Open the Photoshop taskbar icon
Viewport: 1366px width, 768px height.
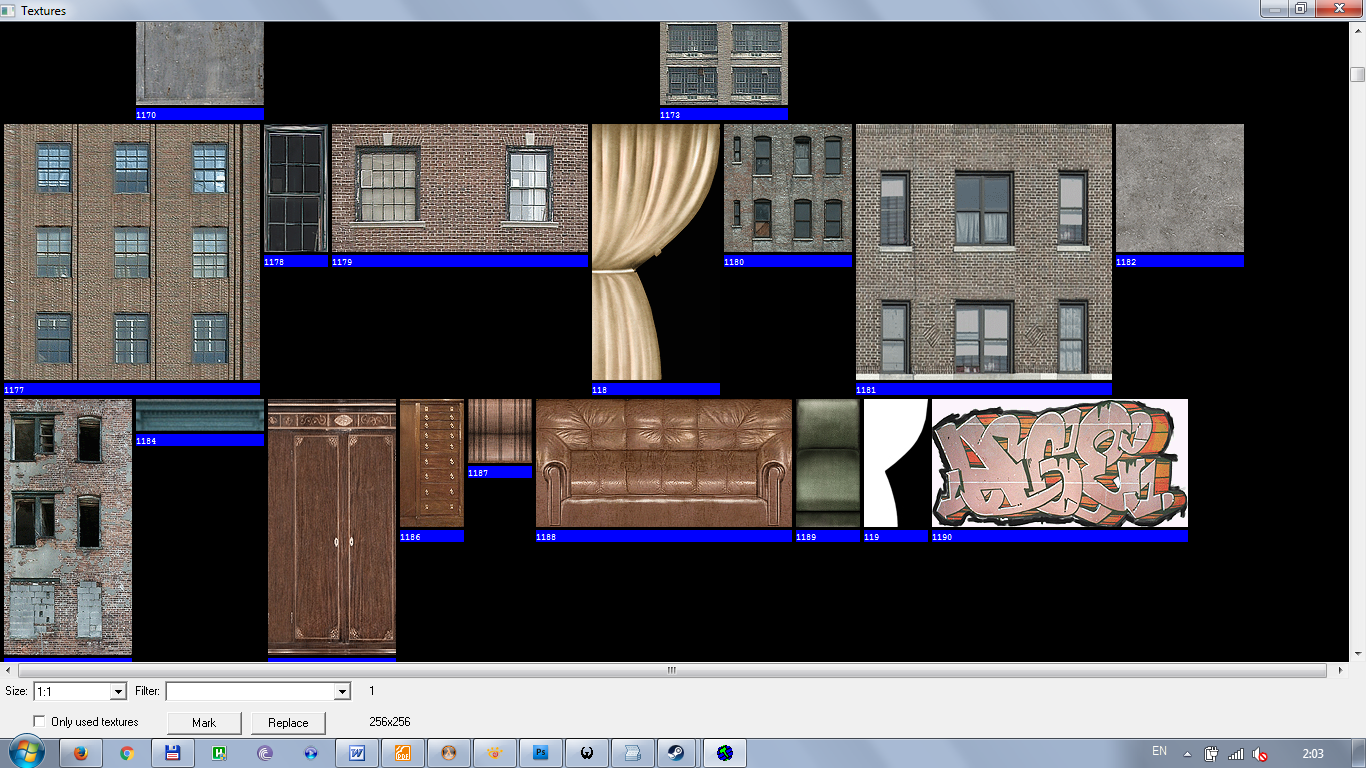click(x=541, y=753)
